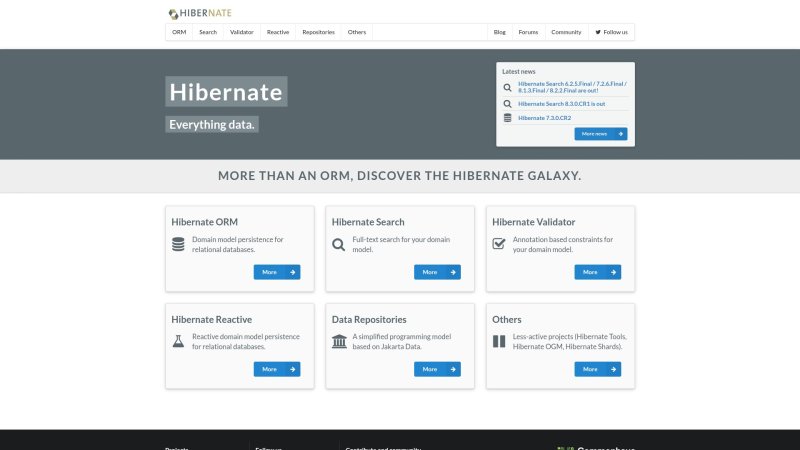The height and width of the screenshot is (450, 800).
Task: Open the Community link
Action: pos(566,32)
